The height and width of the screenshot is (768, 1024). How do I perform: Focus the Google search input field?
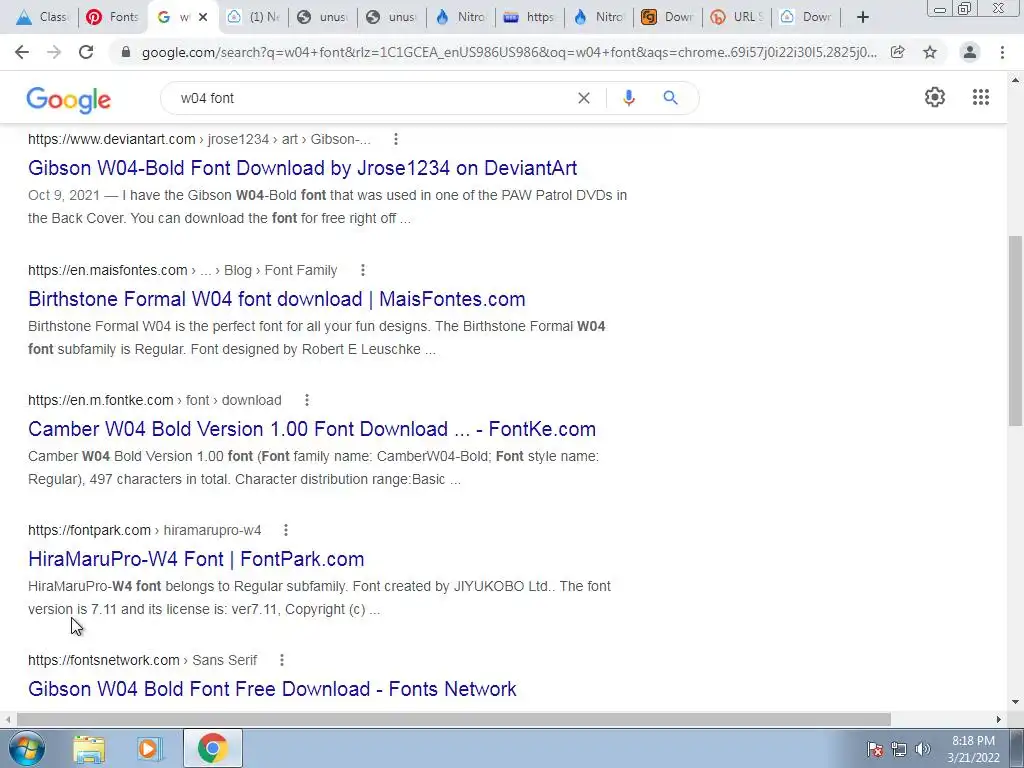372,98
